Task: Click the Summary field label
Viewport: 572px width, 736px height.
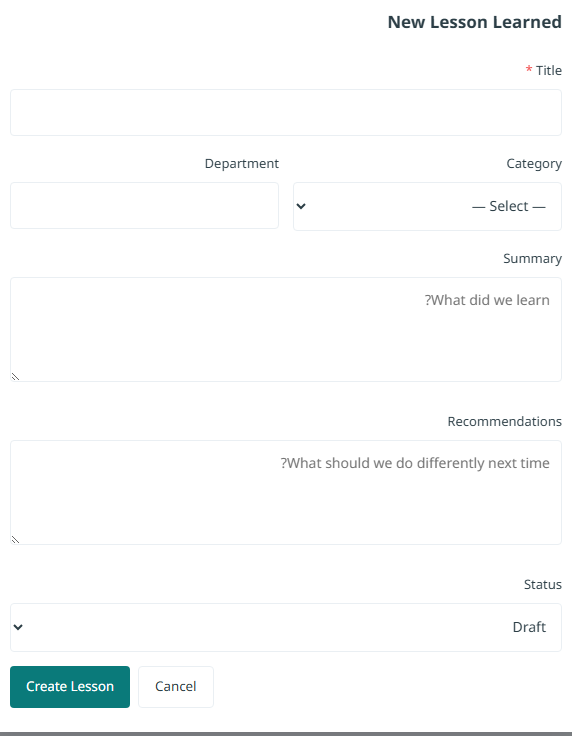Action: pos(532,259)
